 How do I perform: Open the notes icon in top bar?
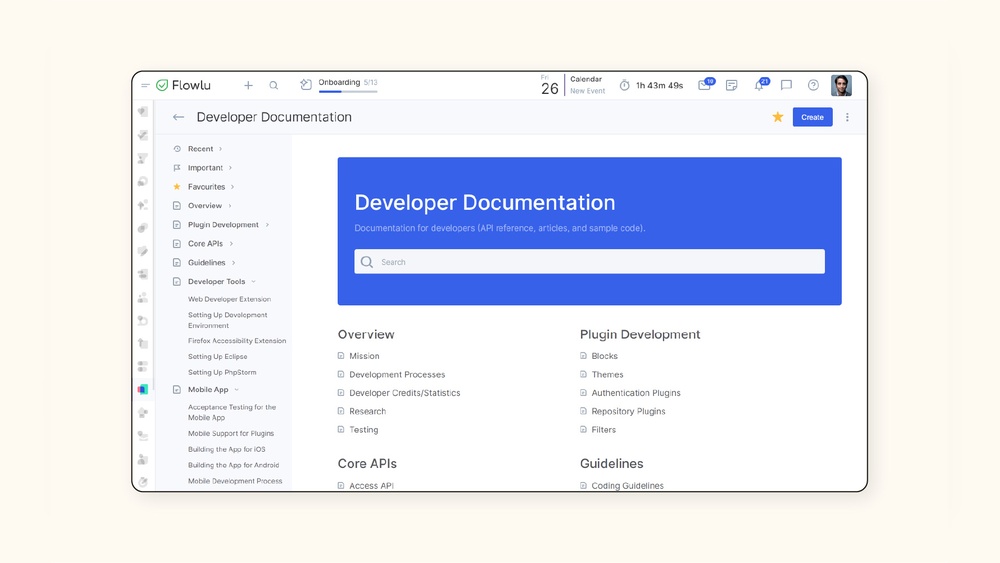click(x=731, y=86)
